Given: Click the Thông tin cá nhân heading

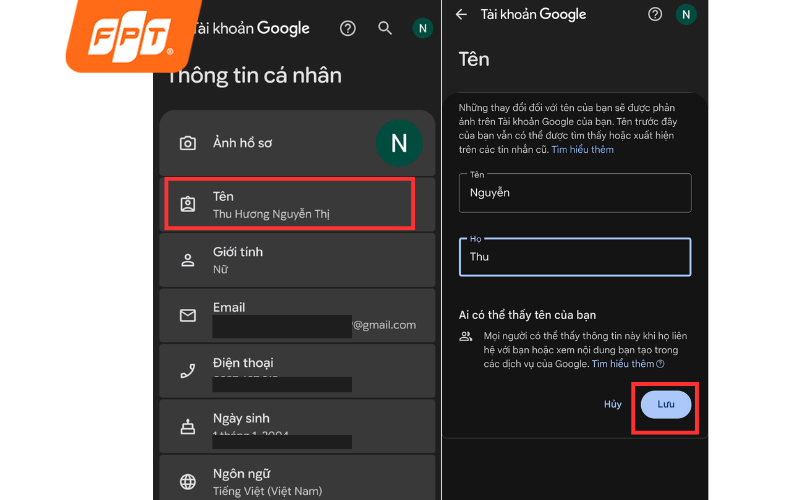Looking at the screenshot, I should [254, 76].
